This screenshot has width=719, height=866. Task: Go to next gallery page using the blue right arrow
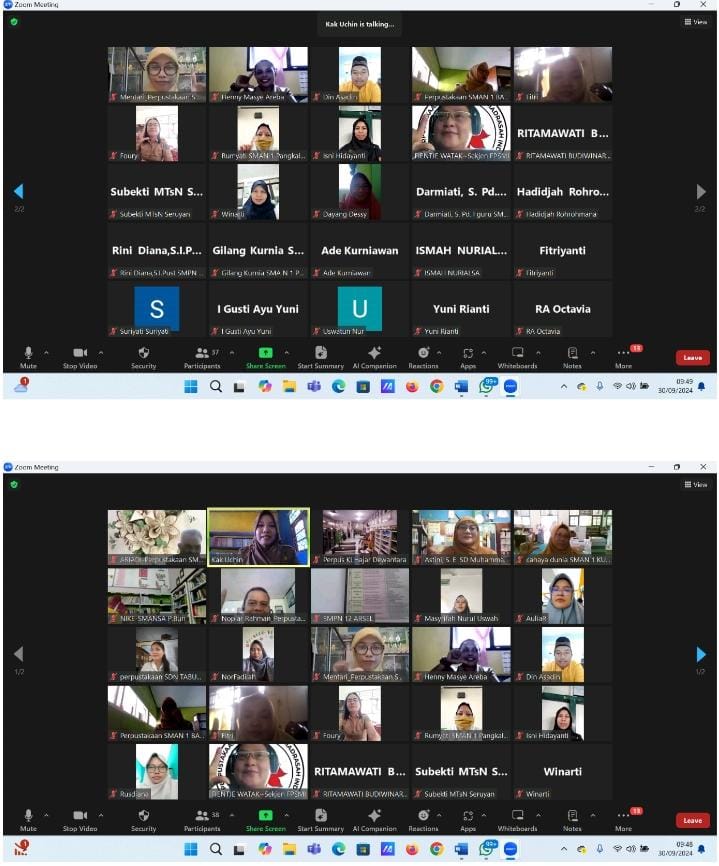(701, 654)
